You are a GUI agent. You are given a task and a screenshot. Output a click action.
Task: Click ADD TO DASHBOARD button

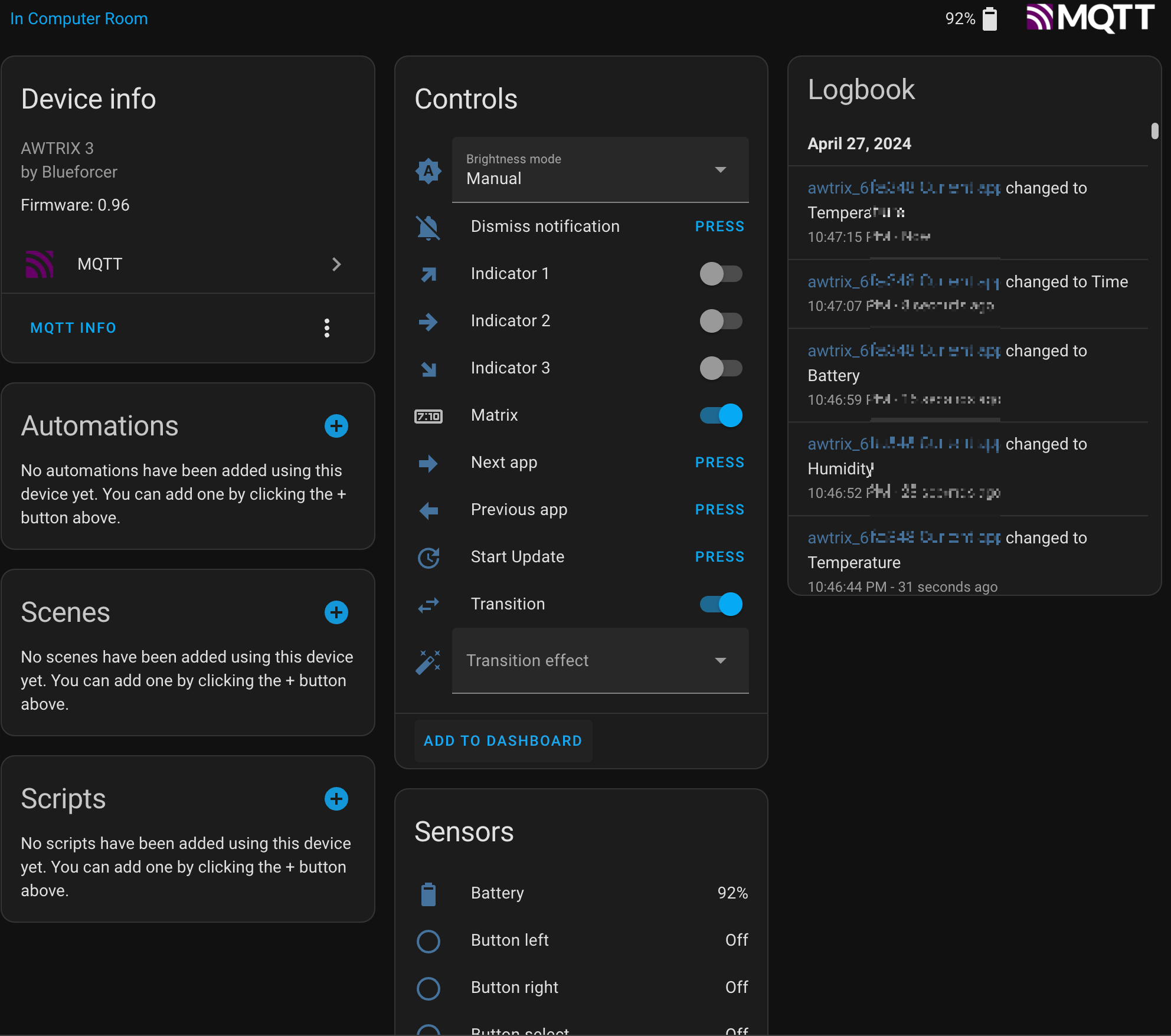click(503, 741)
